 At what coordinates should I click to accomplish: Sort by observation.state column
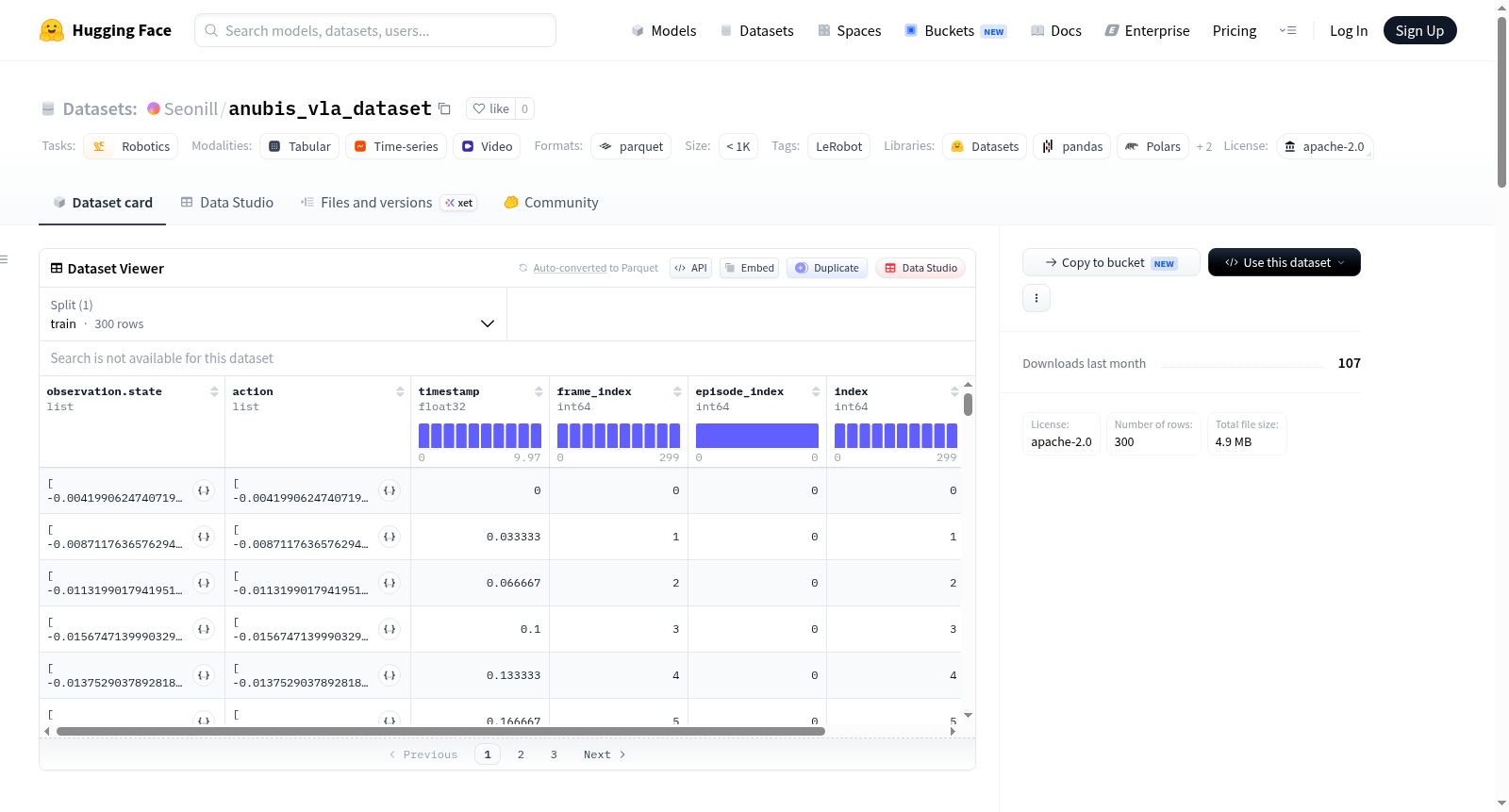click(214, 391)
